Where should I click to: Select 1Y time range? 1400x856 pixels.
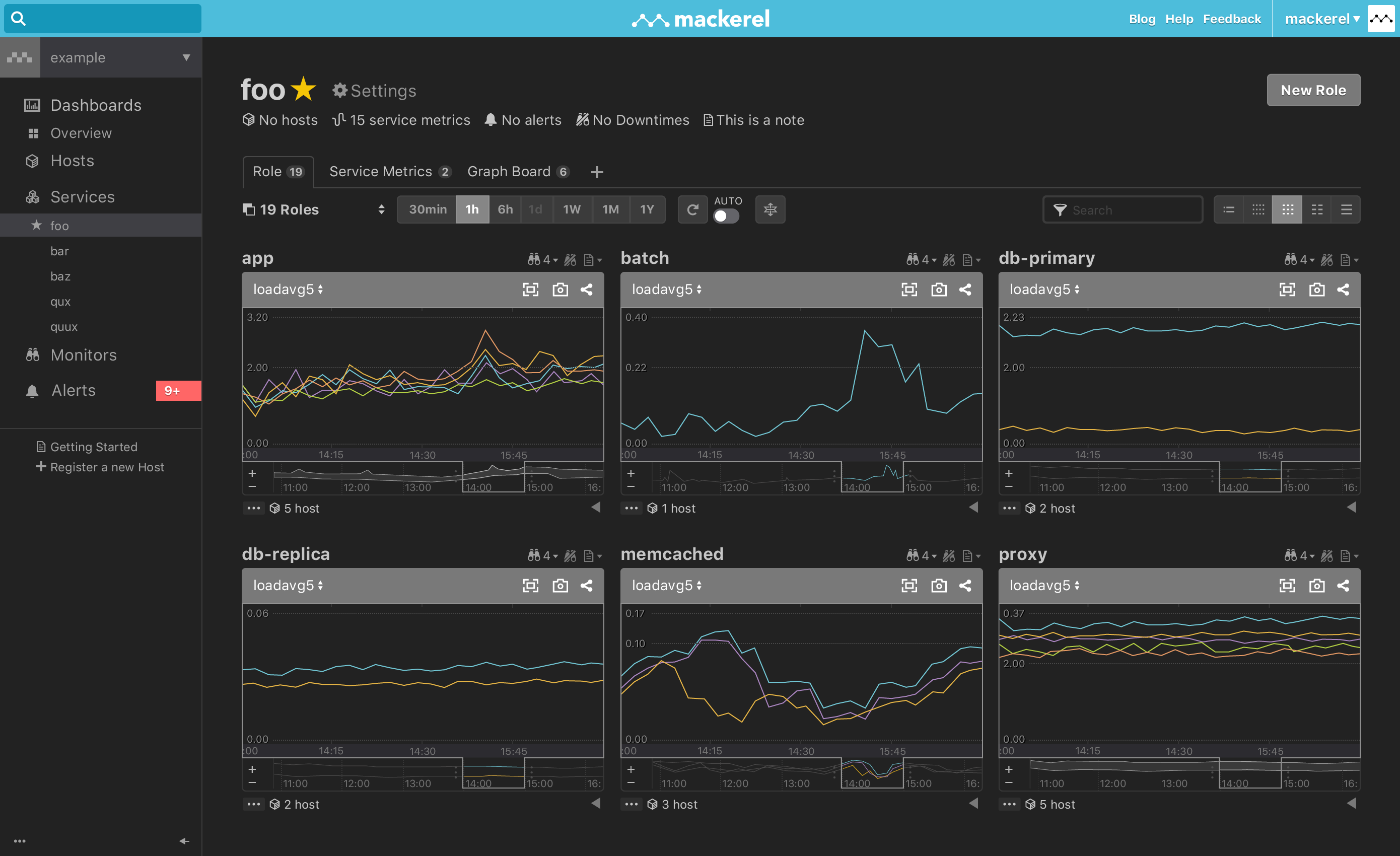[x=647, y=209]
